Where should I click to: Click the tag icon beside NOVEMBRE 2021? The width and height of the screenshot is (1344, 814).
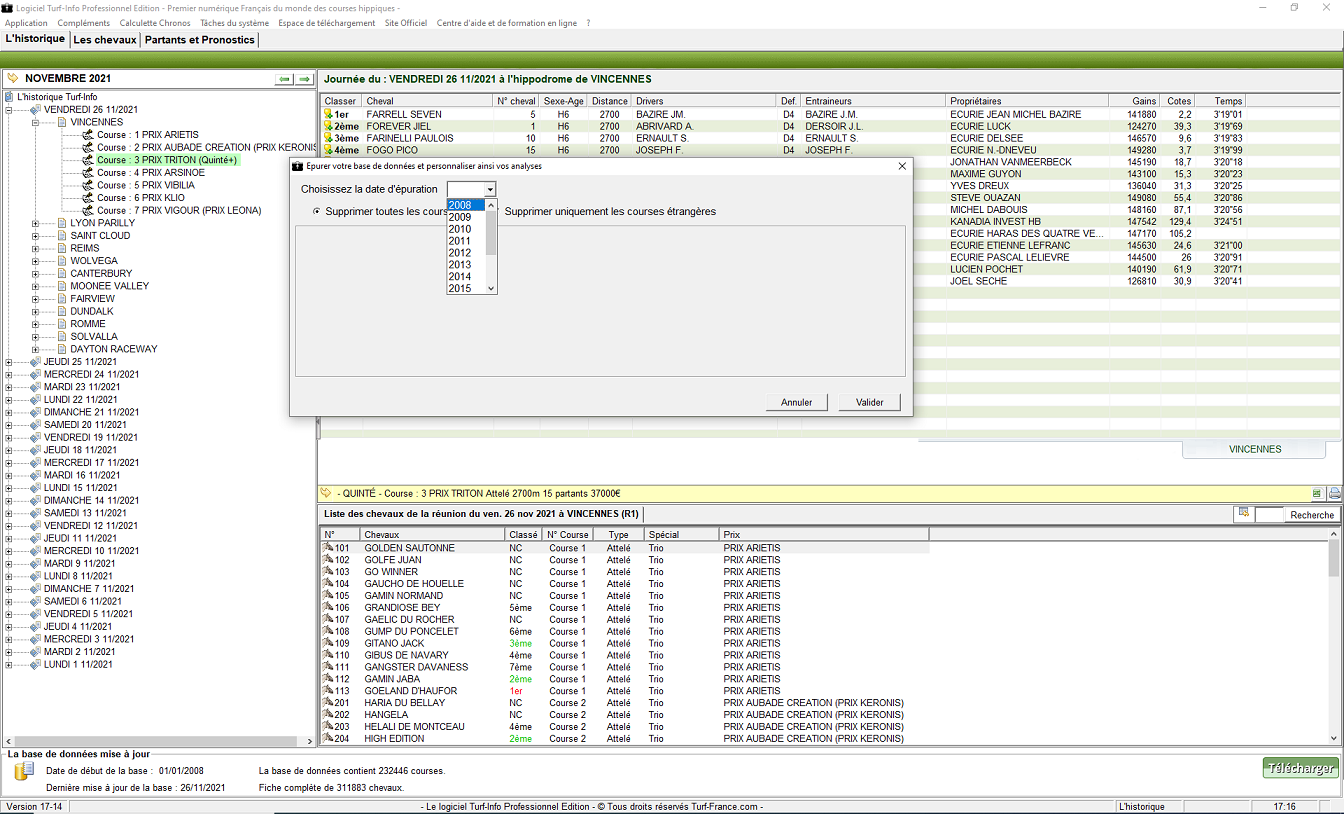(13, 78)
